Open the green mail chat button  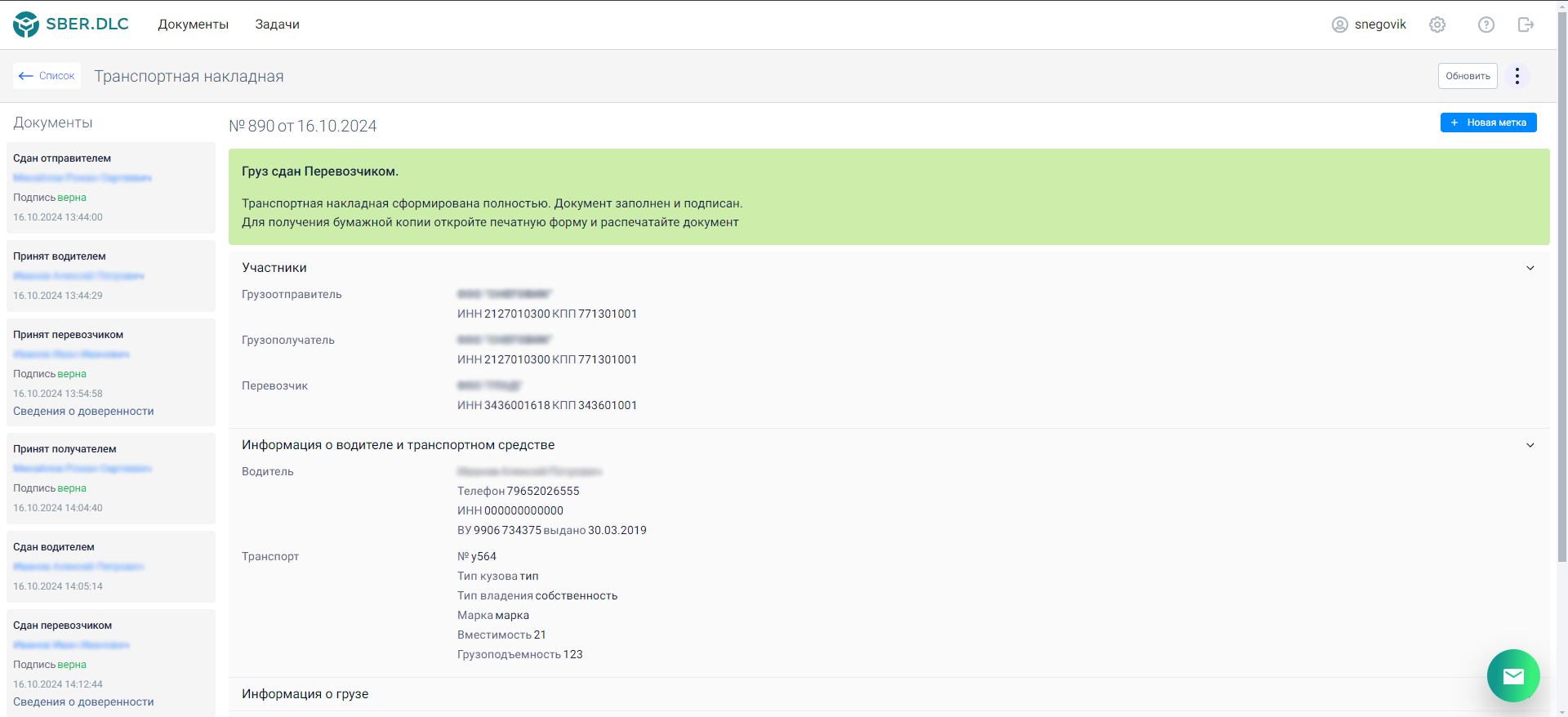tap(1513, 675)
